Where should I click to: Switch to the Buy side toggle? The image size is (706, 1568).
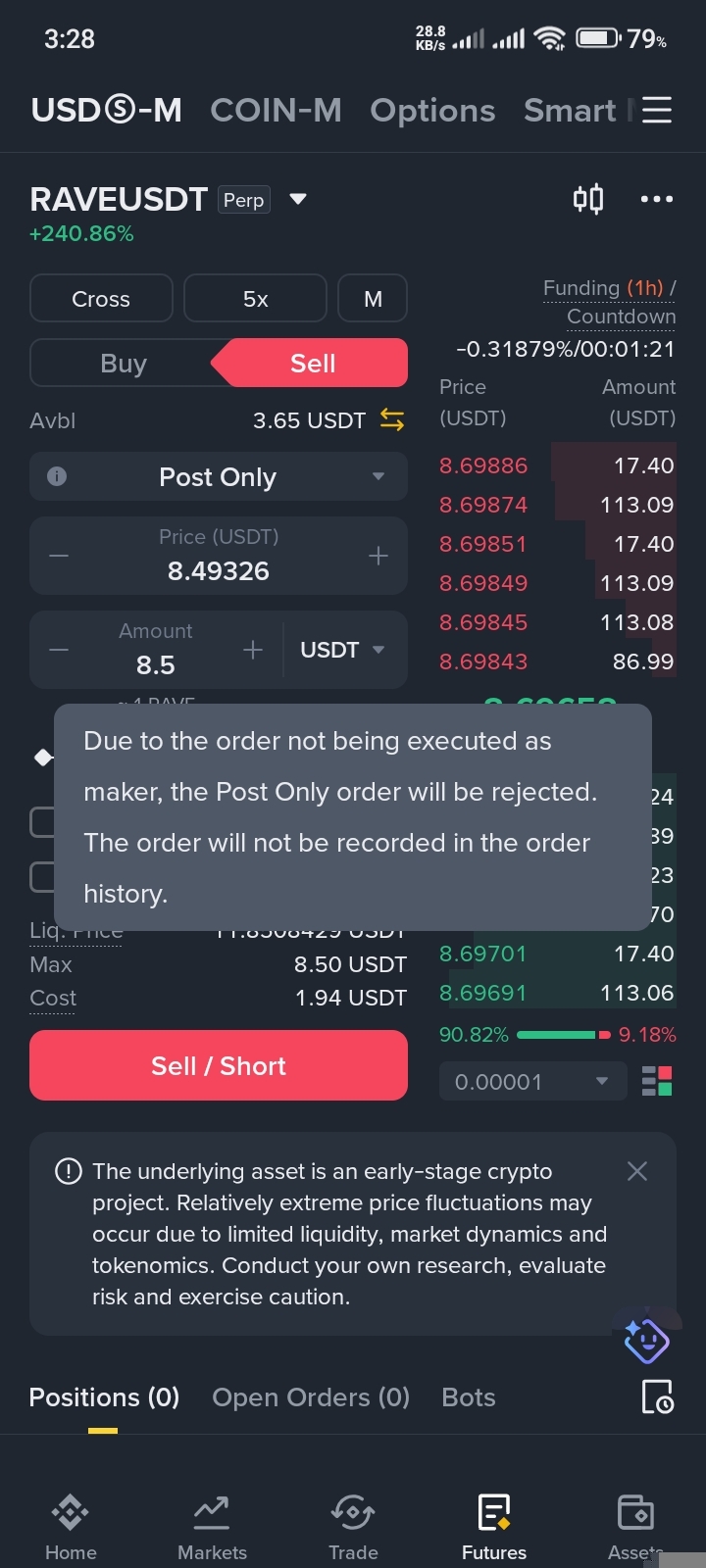point(124,364)
